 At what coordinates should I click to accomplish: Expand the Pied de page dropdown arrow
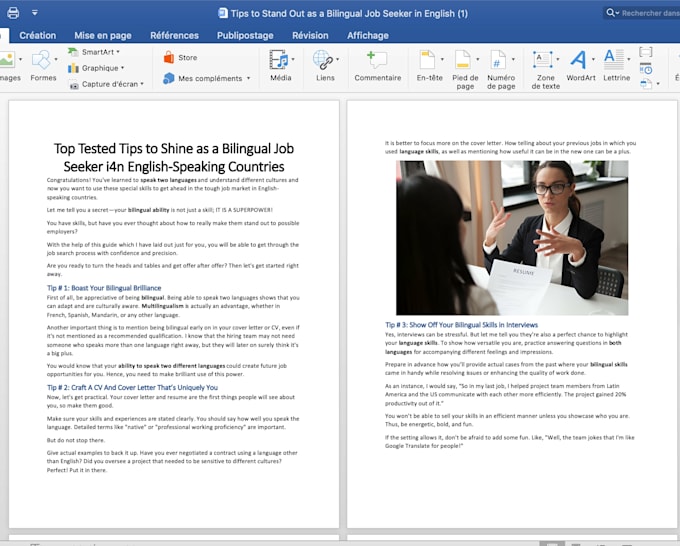[x=477, y=59]
